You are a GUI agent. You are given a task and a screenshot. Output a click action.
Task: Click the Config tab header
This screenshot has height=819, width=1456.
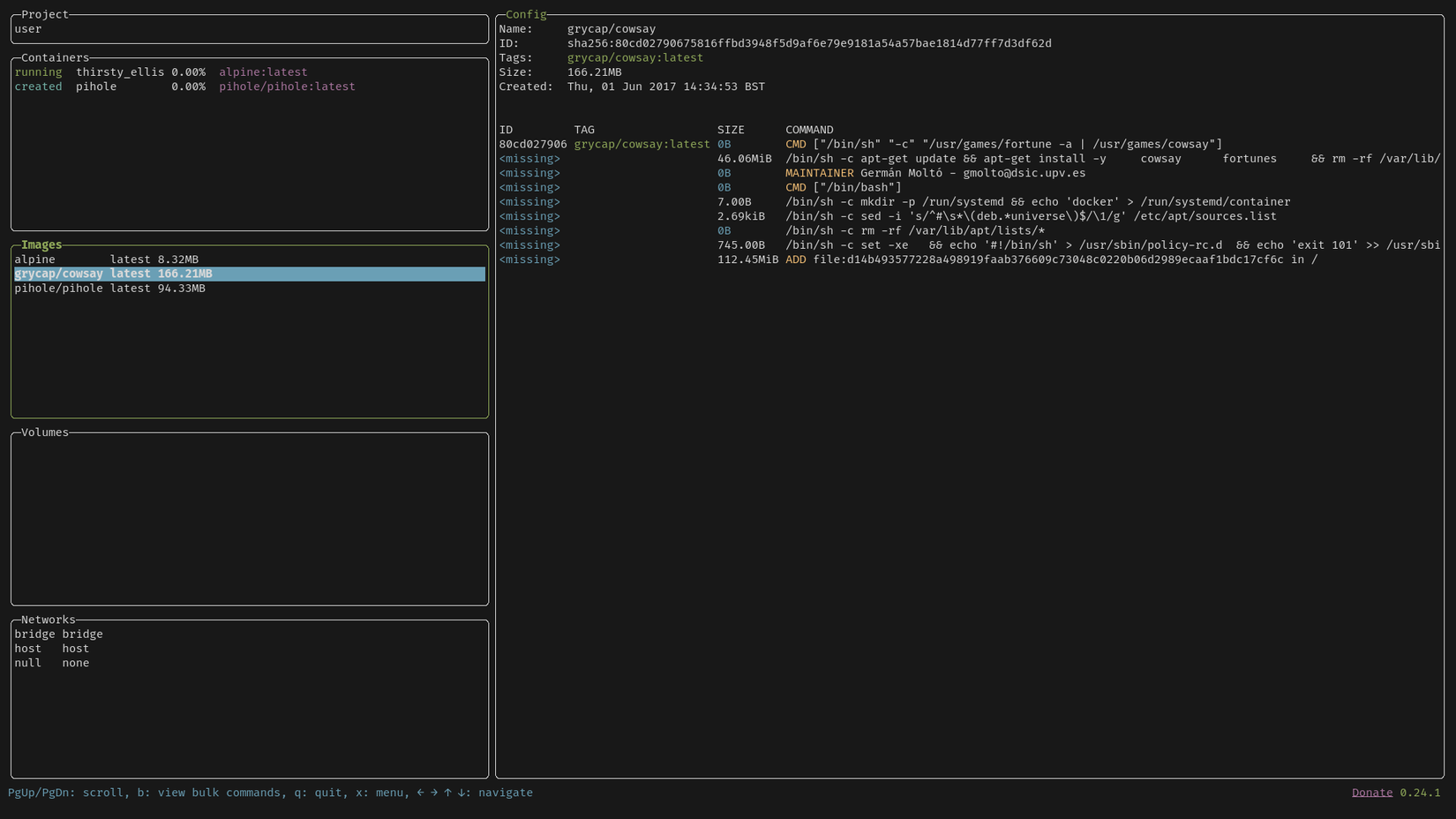pyautogui.click(x=526, y=15)
